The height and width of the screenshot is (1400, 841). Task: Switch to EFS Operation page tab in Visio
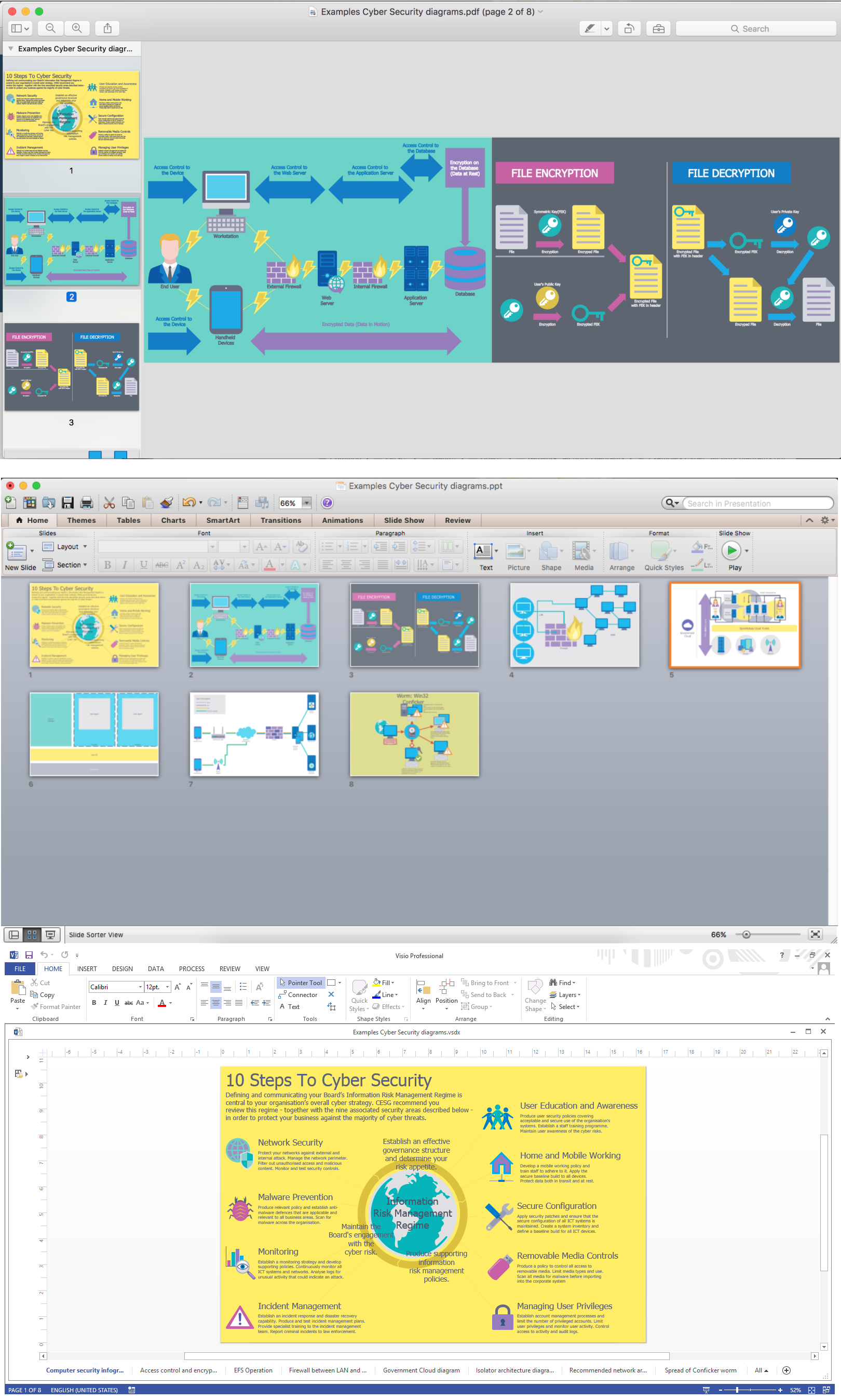click(253, 1370)
